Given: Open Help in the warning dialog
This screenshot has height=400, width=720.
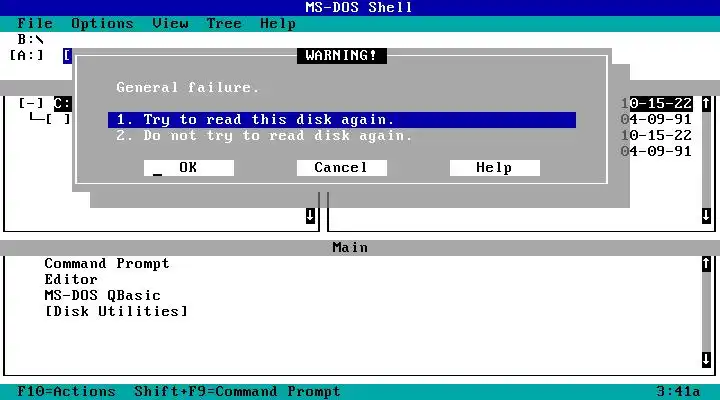Looking at the screenshot, I should pos(495,168).
